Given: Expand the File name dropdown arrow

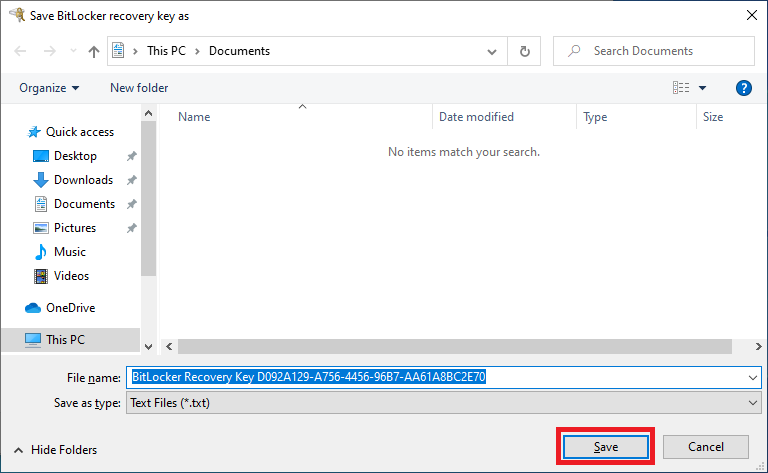Looking at the screenshot, I should [753, 378].
